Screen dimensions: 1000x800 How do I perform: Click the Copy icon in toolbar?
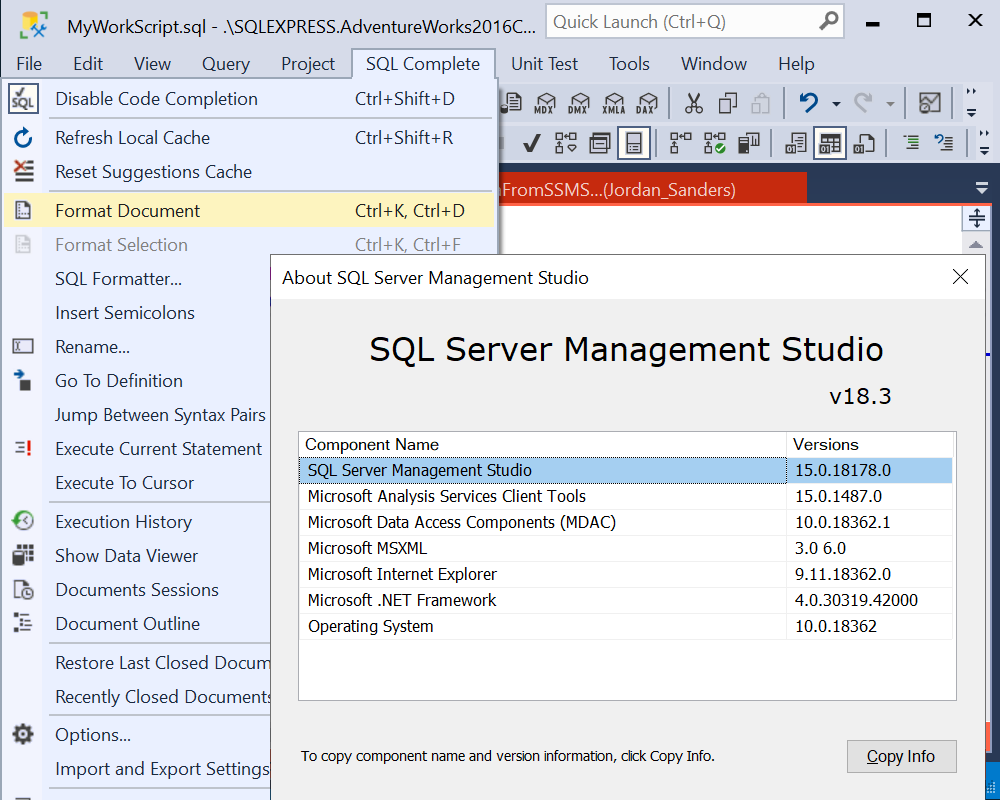click(727, 103)
